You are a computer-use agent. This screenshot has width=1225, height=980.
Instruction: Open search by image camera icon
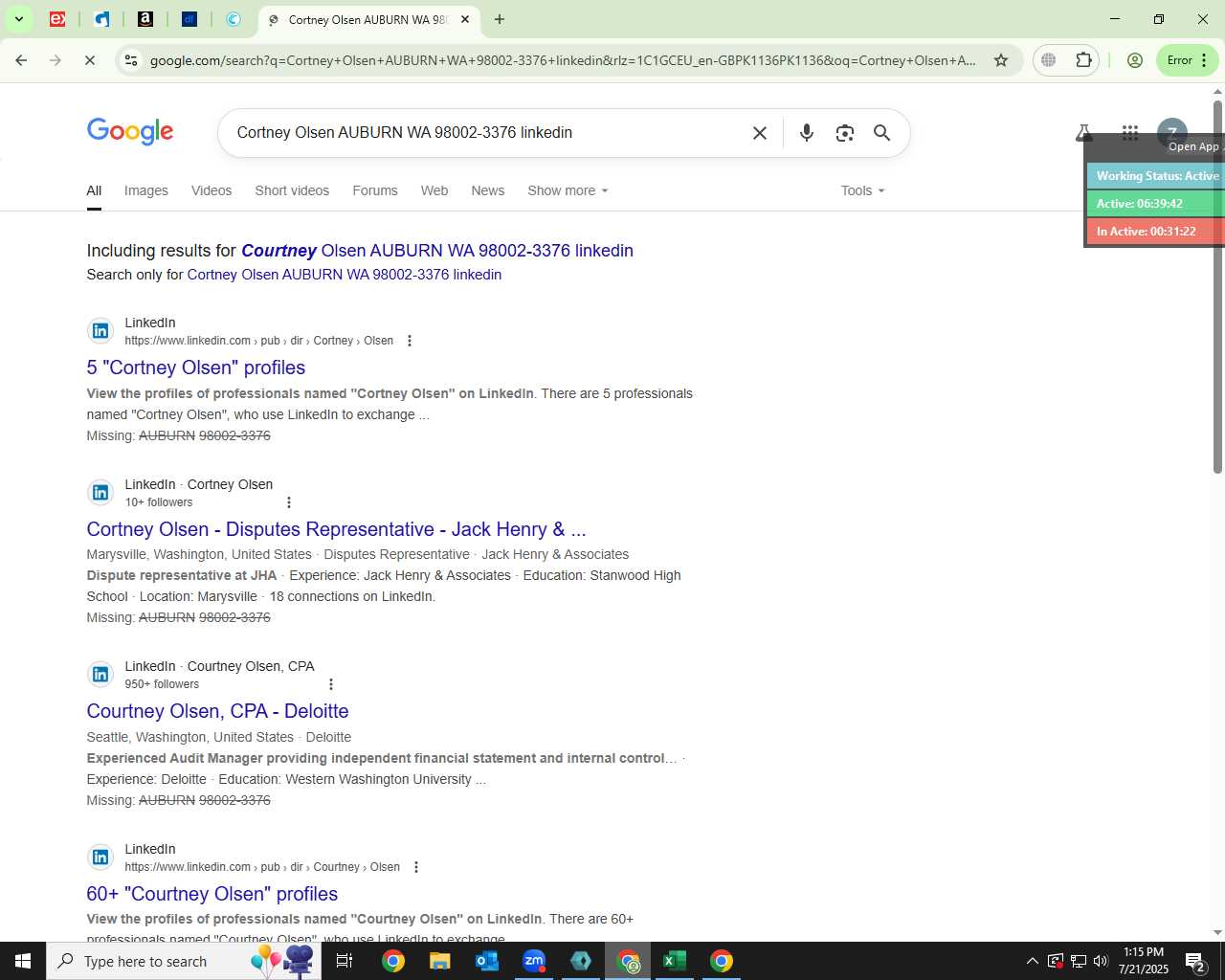(x=844, y=133)
